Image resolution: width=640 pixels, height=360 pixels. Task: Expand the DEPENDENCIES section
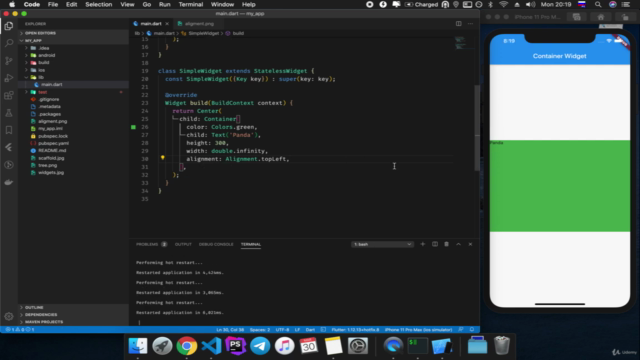[x=41, y=315]
